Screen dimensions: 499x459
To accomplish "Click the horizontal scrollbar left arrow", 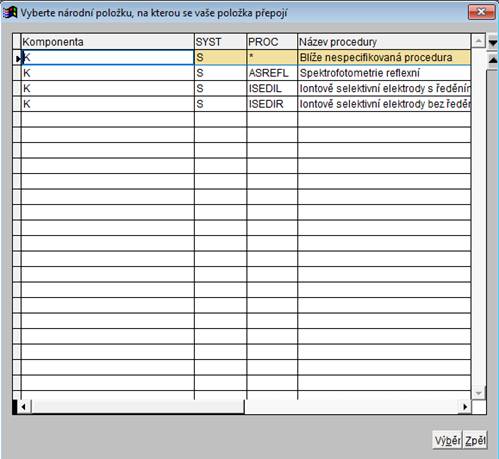I will tap(23, 407).
